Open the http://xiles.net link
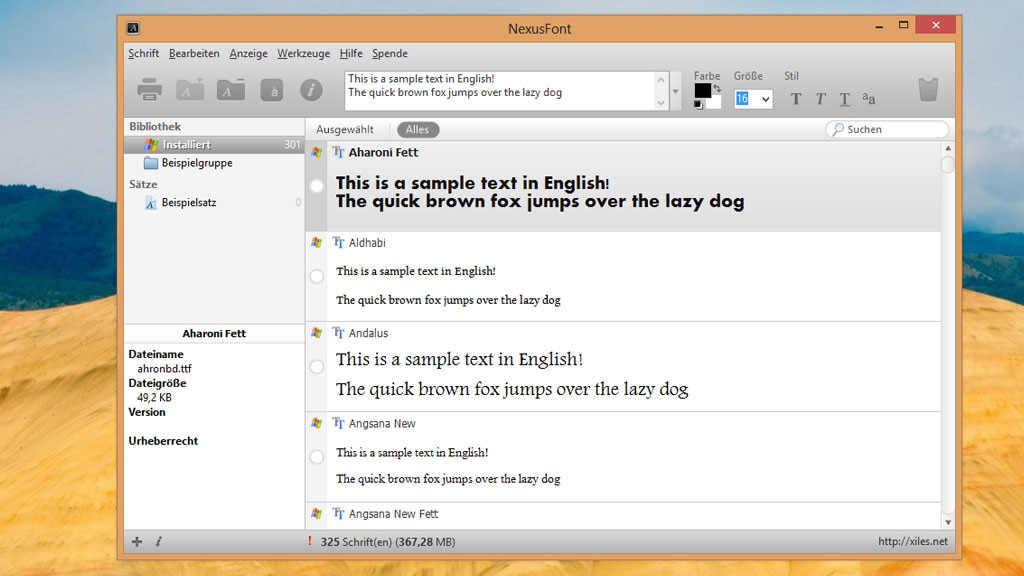 (x=912, y=541)
